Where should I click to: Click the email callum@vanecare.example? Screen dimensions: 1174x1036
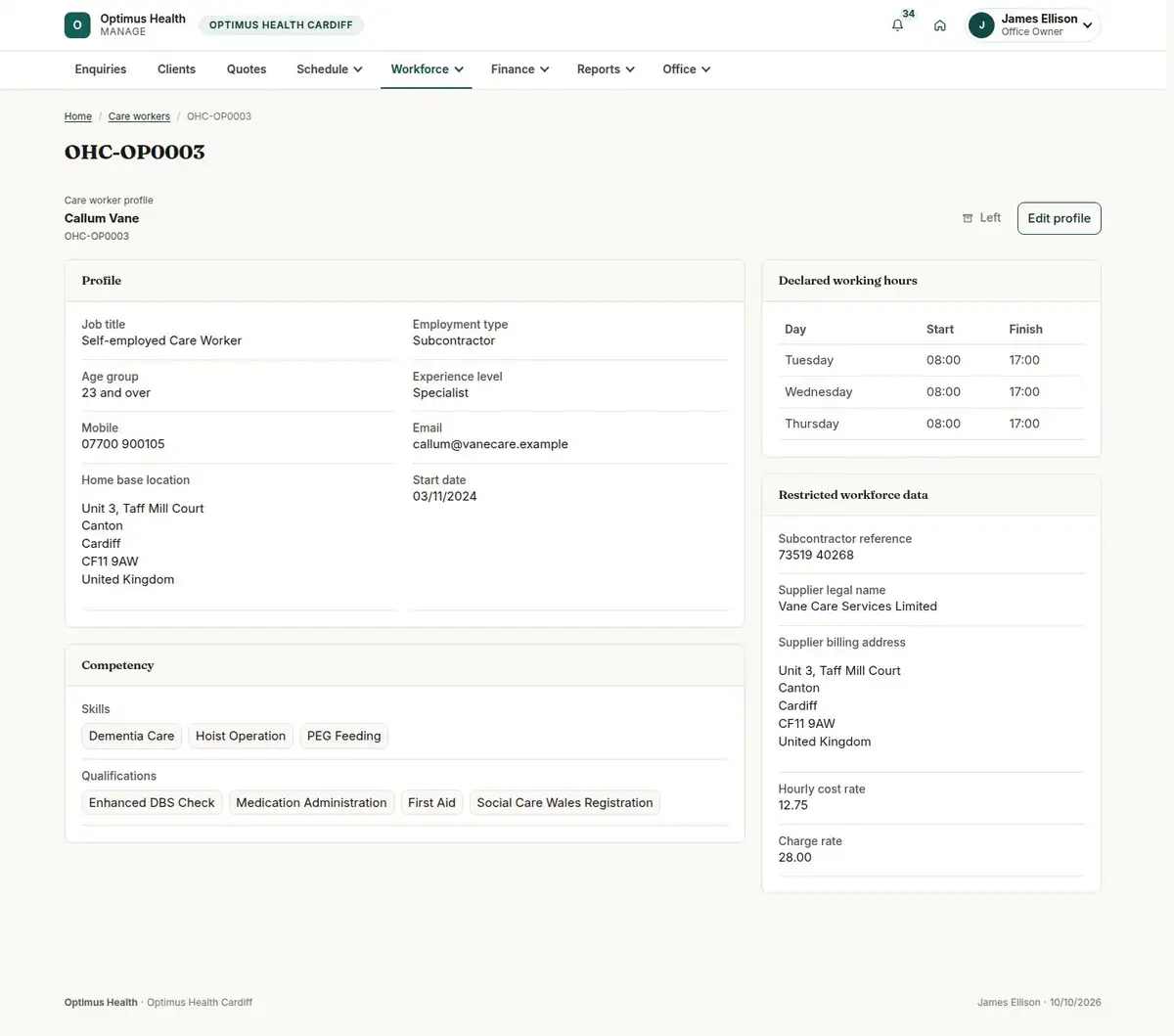(x=490, y=444)
